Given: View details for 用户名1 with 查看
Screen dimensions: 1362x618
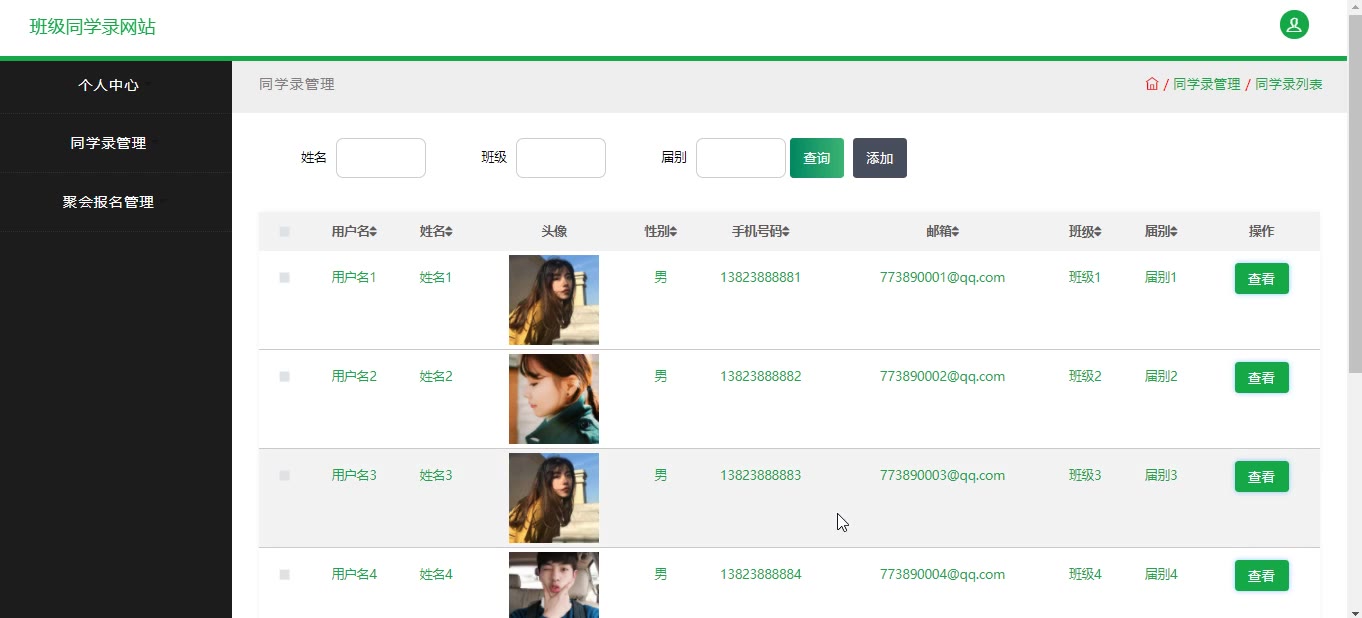Looking at the screenshot, I should coord(1262,279).
